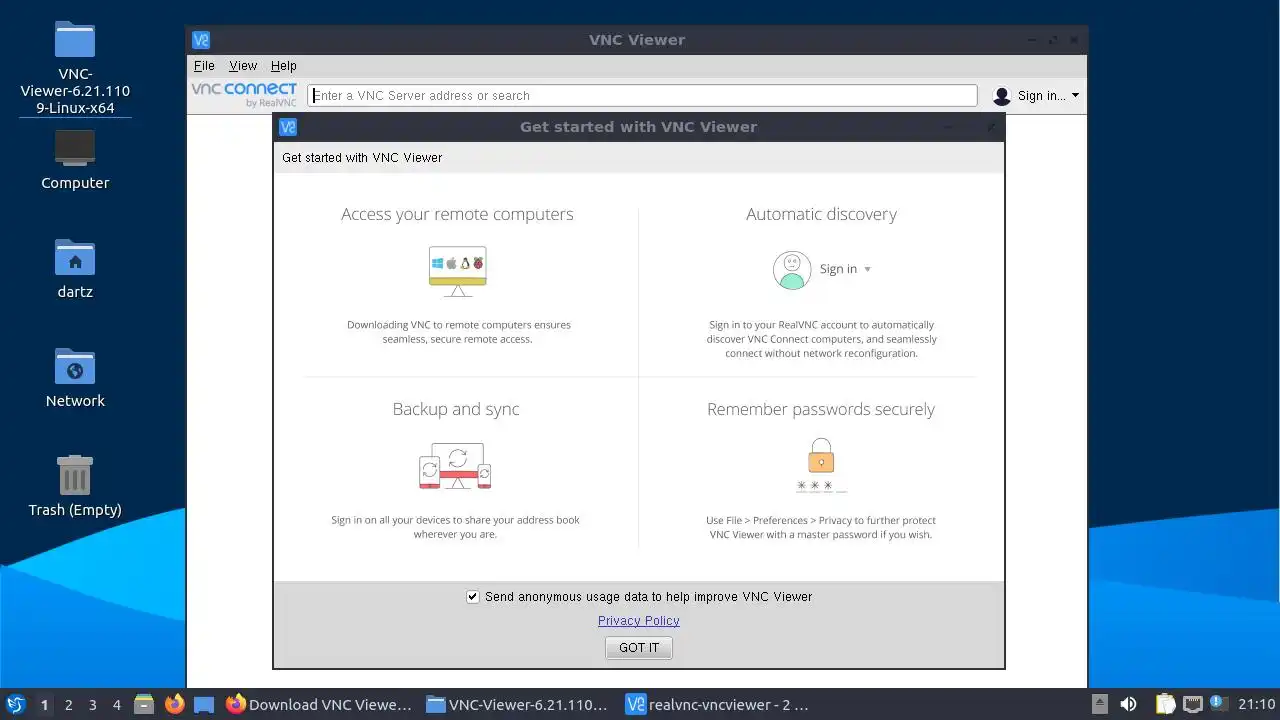Click the VNC Viewer window title icon

201,40
